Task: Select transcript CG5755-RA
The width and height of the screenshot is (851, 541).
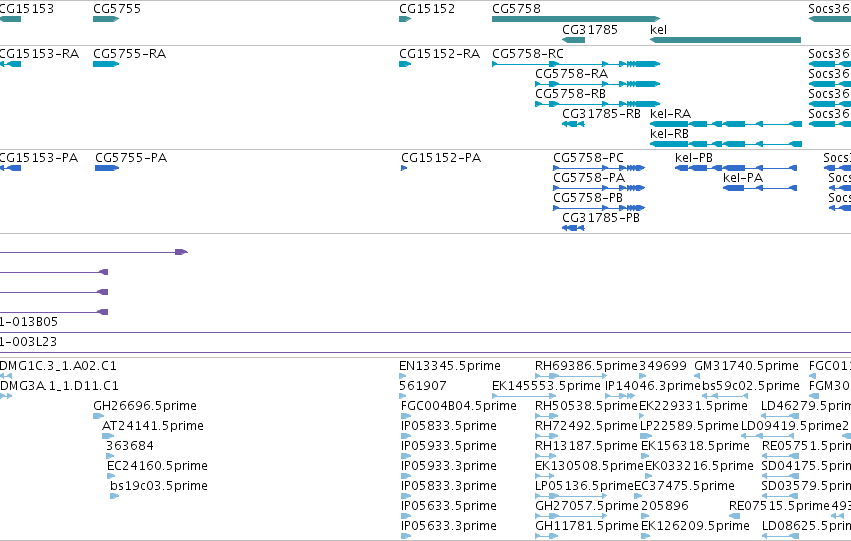Action: [129, 54]
